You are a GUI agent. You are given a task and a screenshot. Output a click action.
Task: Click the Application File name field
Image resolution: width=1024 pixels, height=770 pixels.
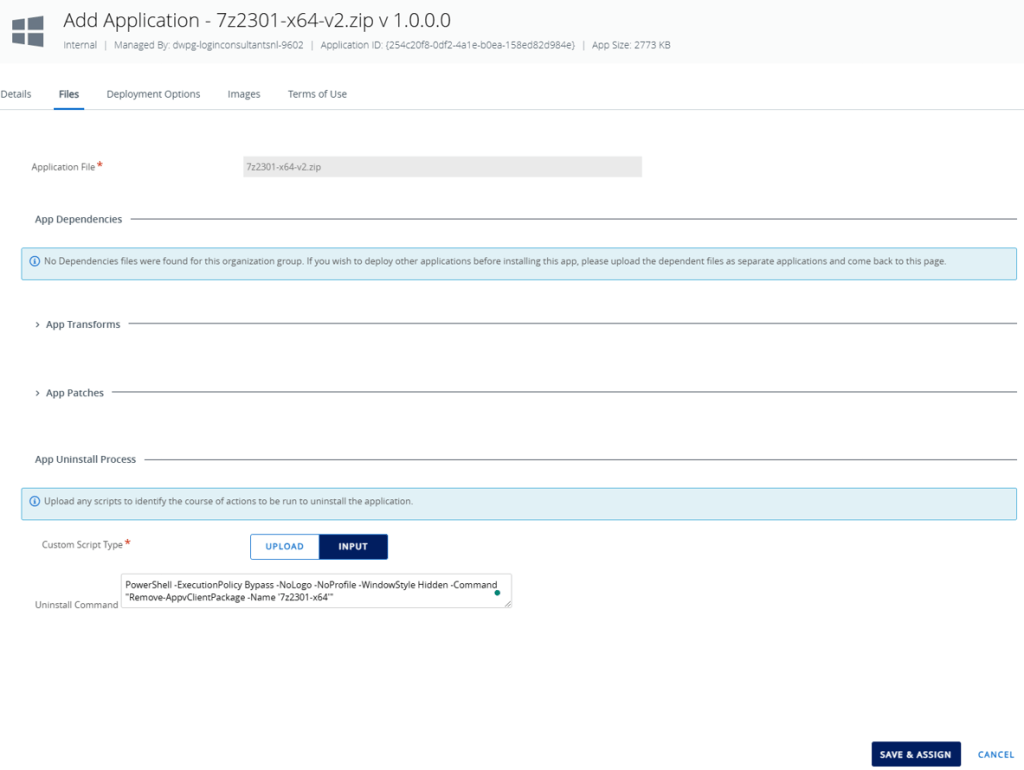click(441, 167)
